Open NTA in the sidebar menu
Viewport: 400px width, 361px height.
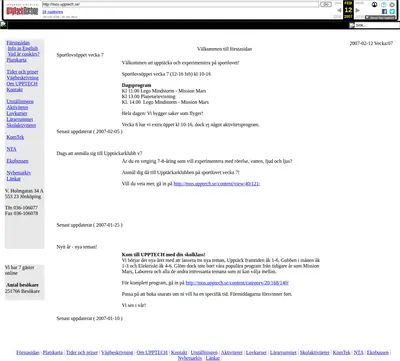point(11,149)
